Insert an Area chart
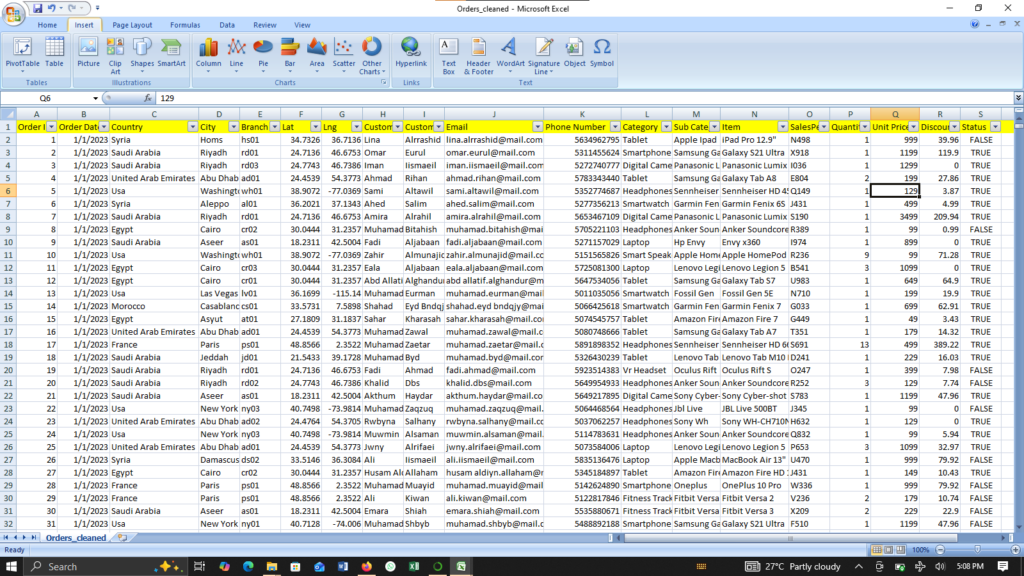The image size is (1024, 576). (x=317, y=56)
